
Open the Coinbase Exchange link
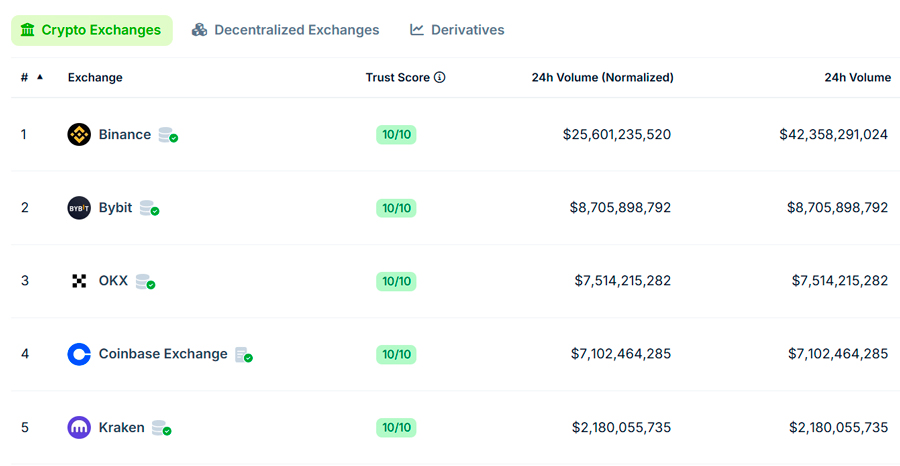pos(163,354)
